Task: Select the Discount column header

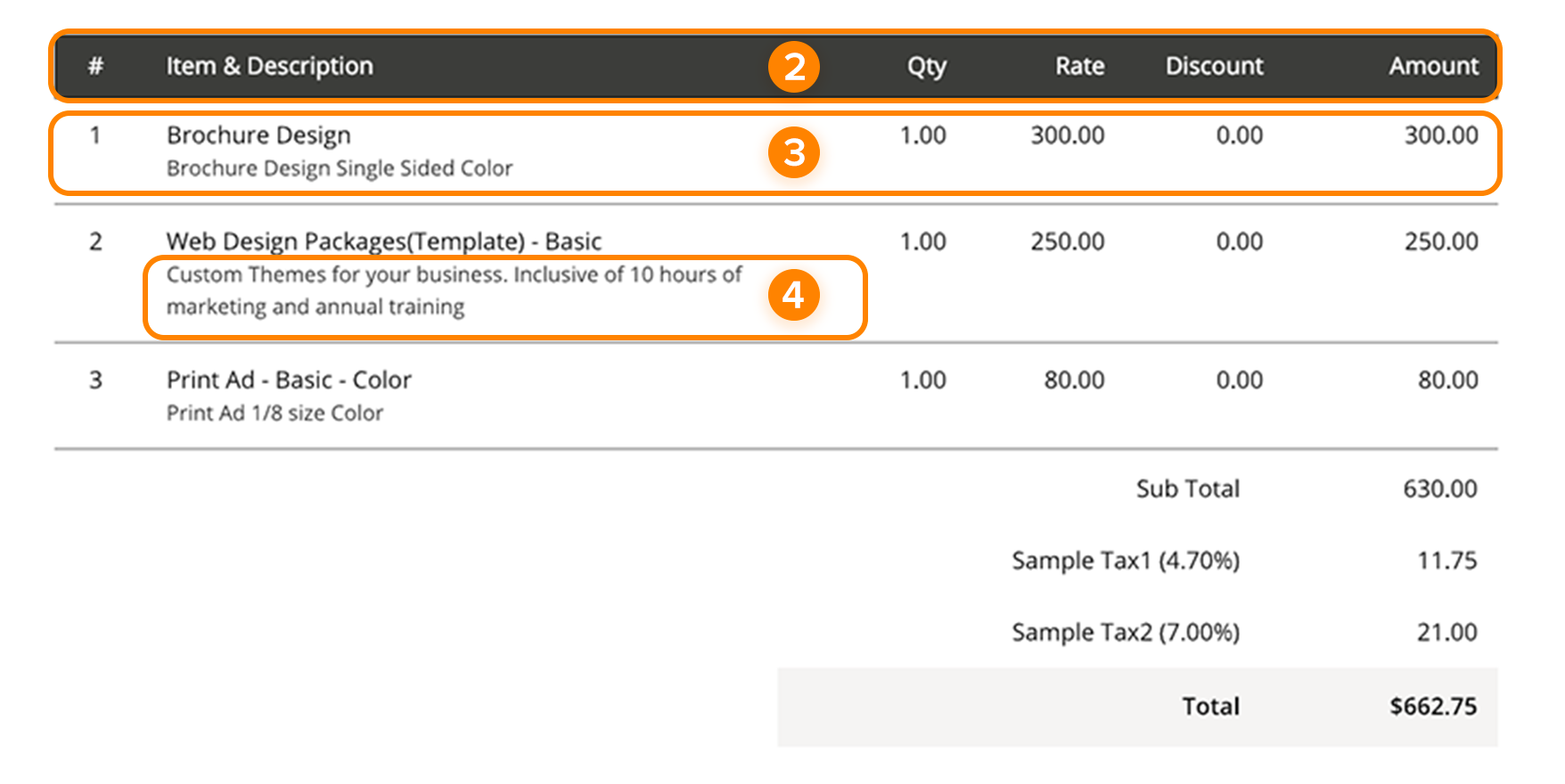Action: (1214, 66)
